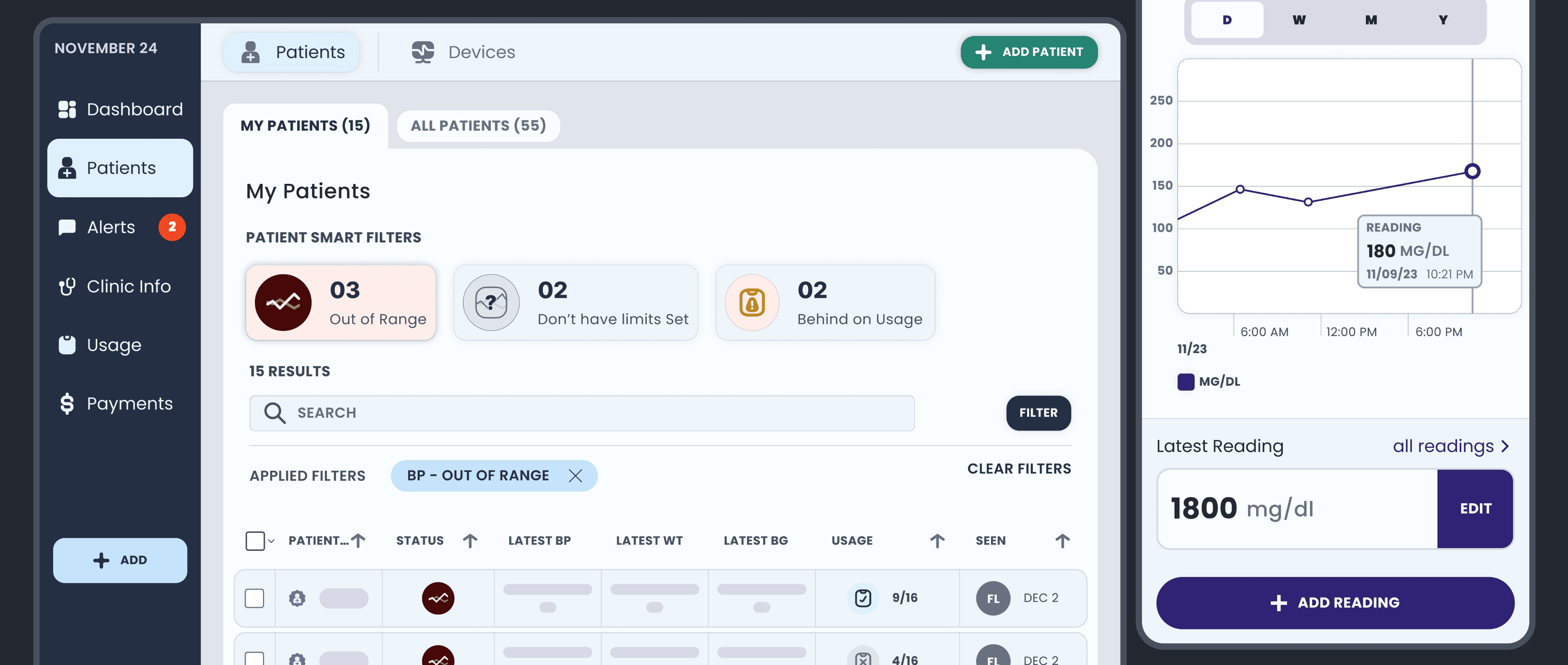Viewport: 1568px width, 665px height.
Task: Select the ALL PATIENTS (55) tab
Action: coord(479,126)
